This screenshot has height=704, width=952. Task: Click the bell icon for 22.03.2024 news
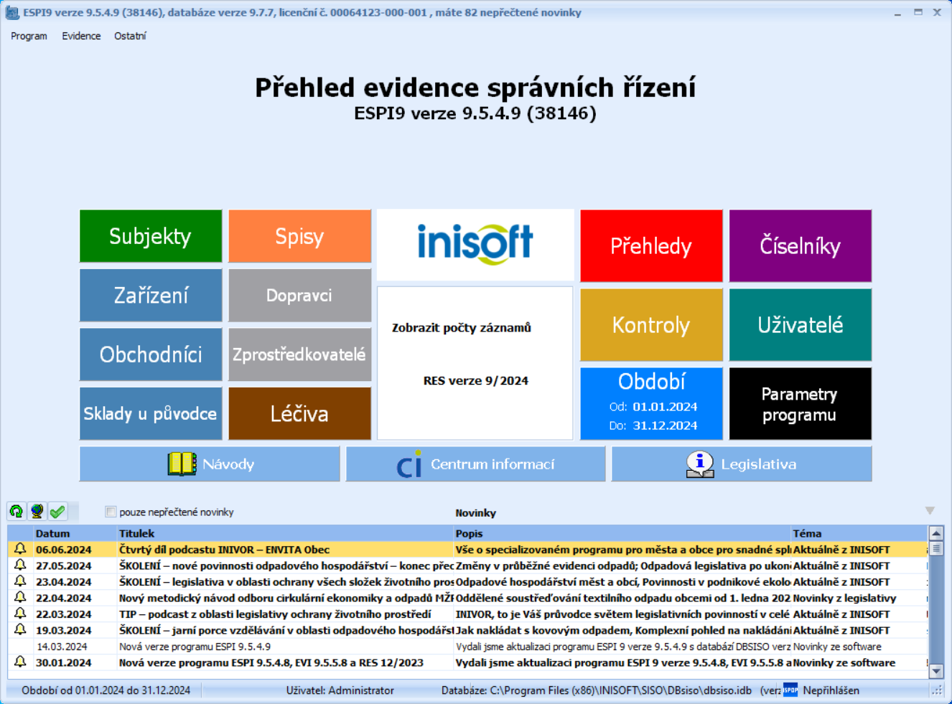[x=20, y=614]
